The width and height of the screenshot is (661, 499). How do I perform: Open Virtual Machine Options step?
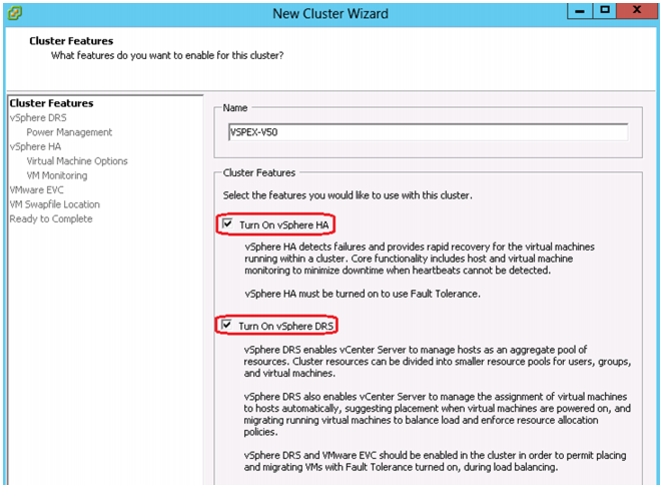77,161
